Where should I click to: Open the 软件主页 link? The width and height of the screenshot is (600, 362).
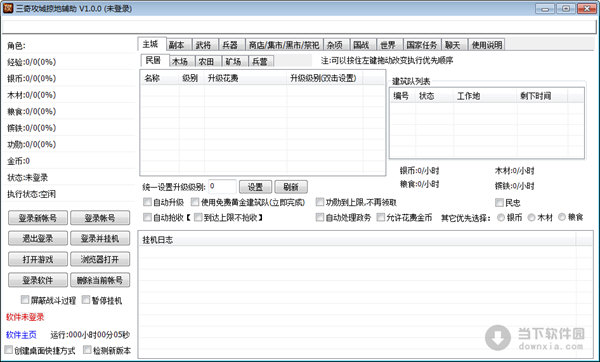(x=21, y=335)
